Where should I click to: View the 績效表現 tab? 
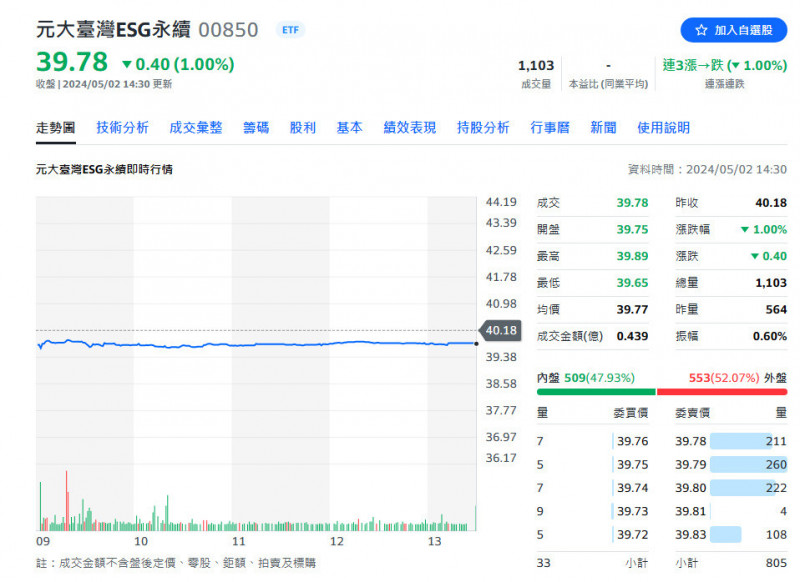click(410, 128)
